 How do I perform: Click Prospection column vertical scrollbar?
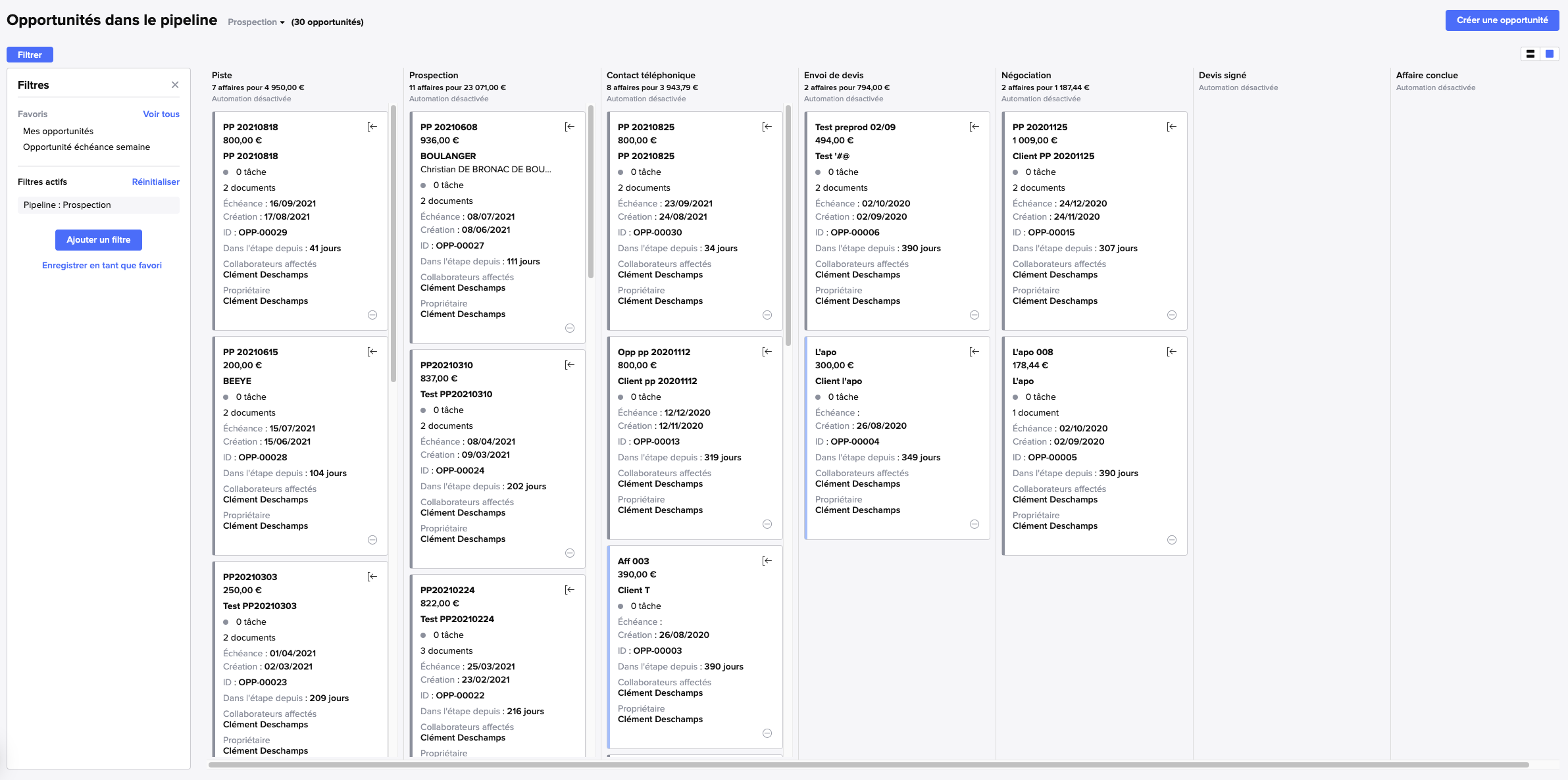coord(591,192)
